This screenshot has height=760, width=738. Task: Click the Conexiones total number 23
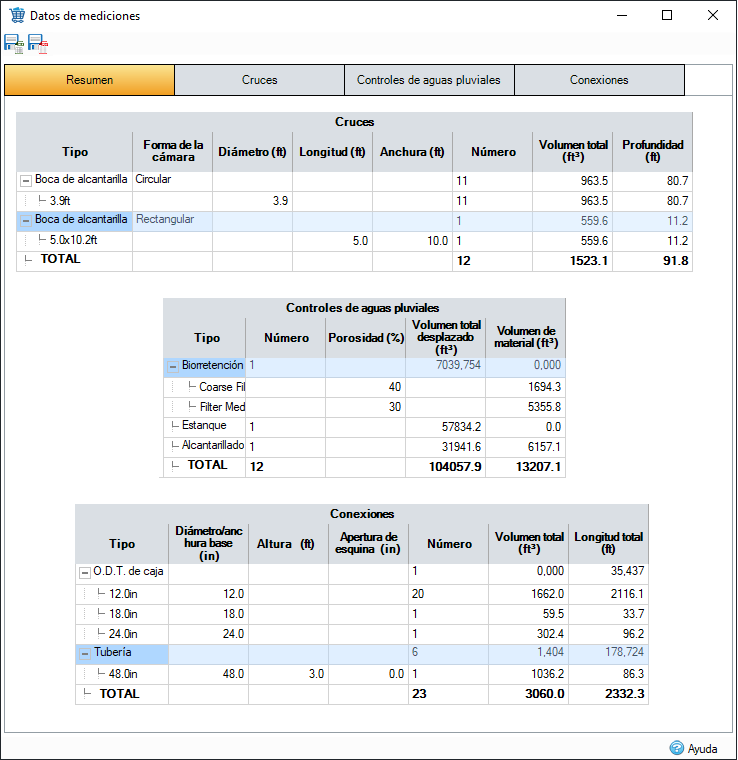[449, 694]
